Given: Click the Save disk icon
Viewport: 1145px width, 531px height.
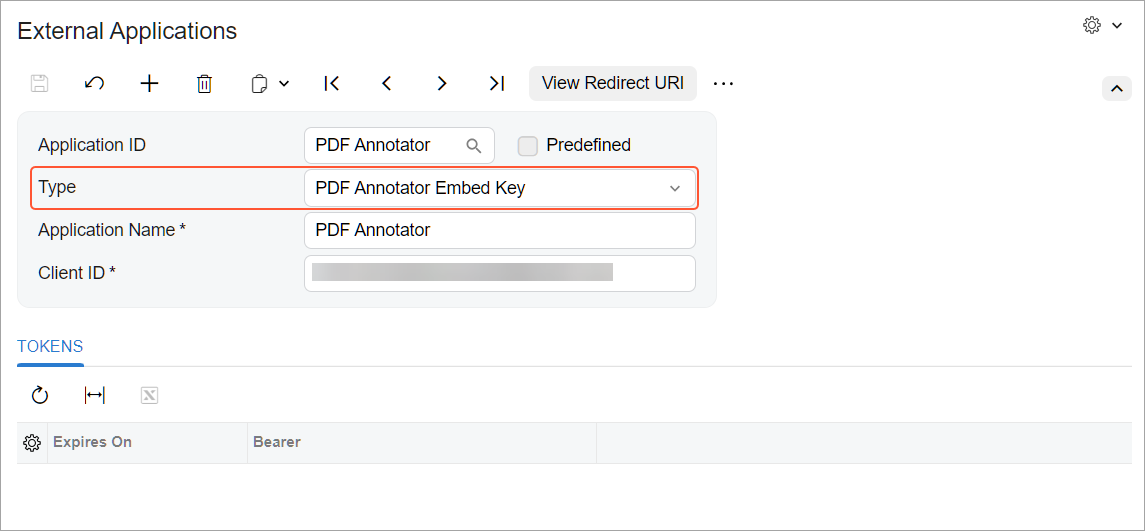Looking at the screenshot, I should pos(39,83).
